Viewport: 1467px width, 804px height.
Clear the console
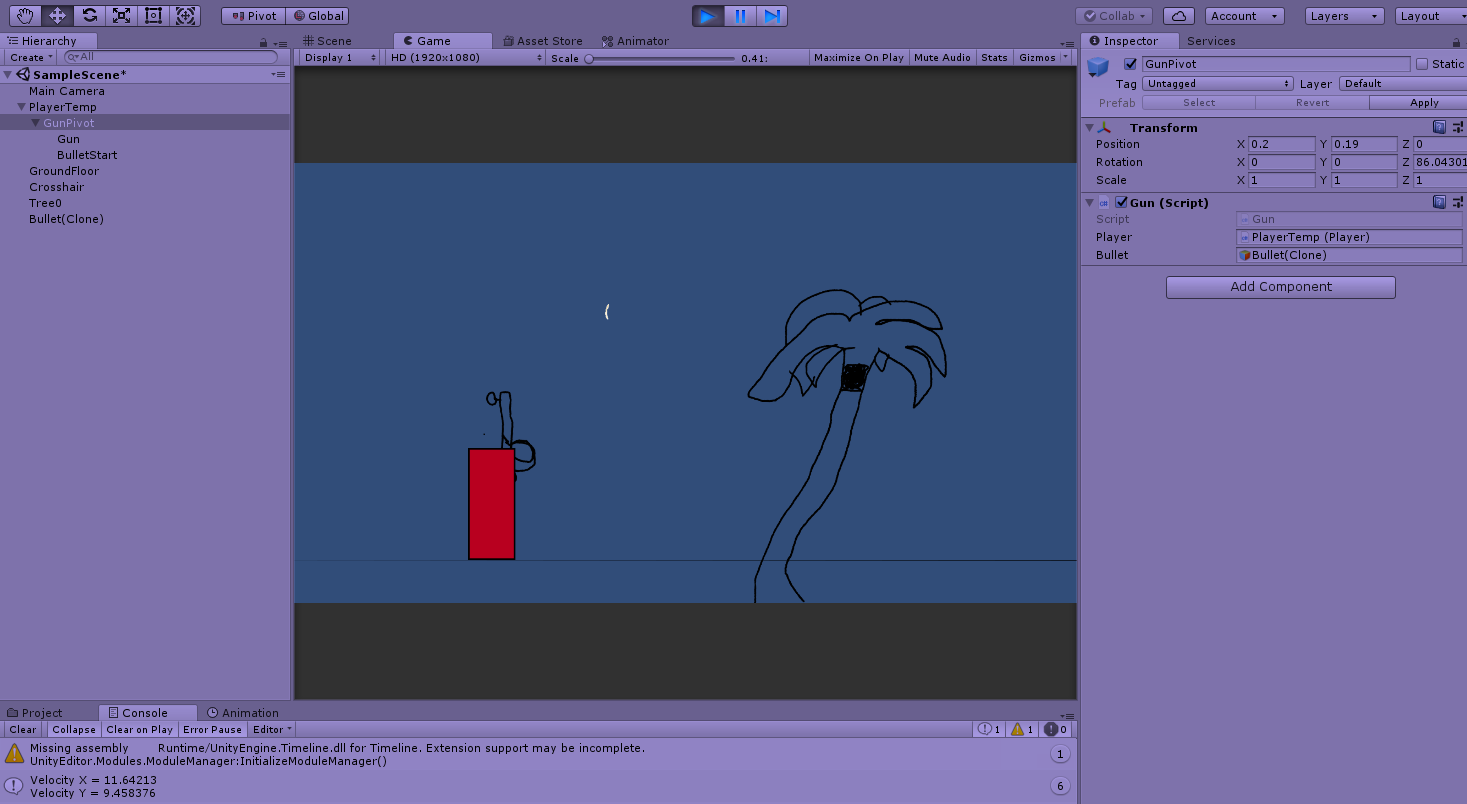(x=22, y=730)
